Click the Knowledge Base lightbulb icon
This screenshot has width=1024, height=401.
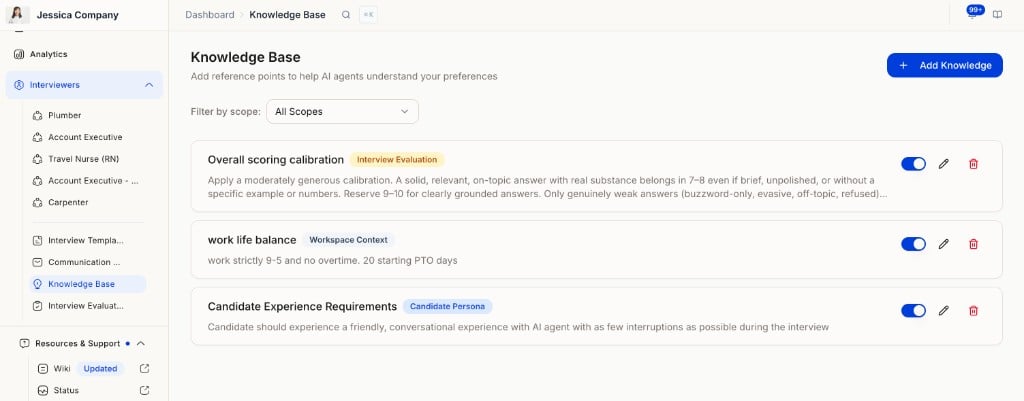(37, 284)
